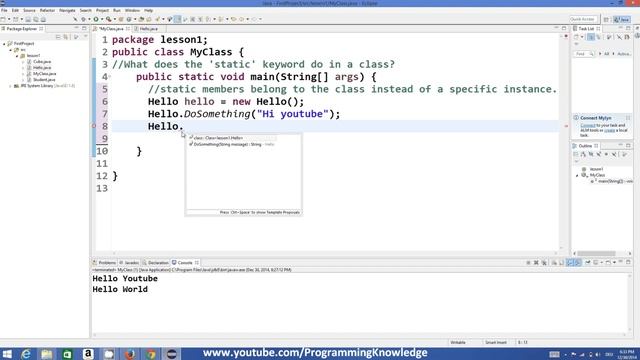The width and height of the screenshot is (640, 360).
Task: Click the error marker on line 8
Action: click(x=93, y=126)
